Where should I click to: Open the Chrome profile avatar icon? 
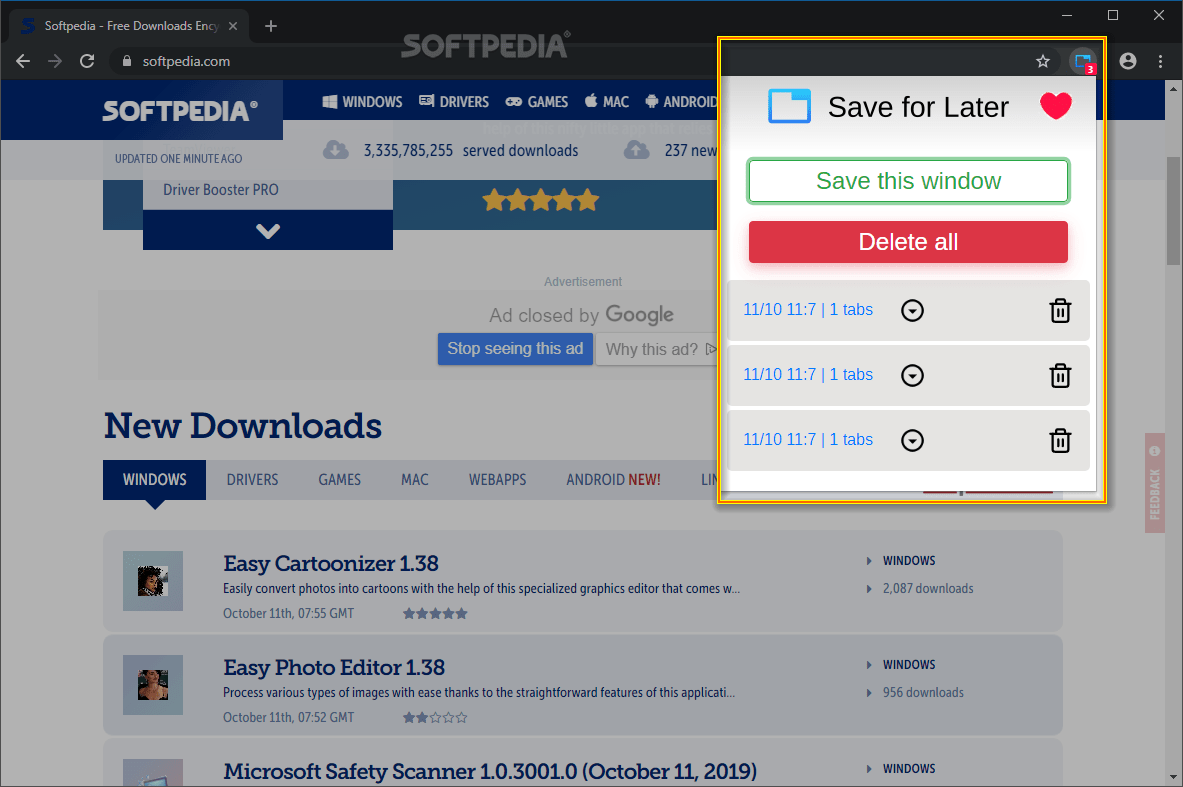tap(1128, 61)
